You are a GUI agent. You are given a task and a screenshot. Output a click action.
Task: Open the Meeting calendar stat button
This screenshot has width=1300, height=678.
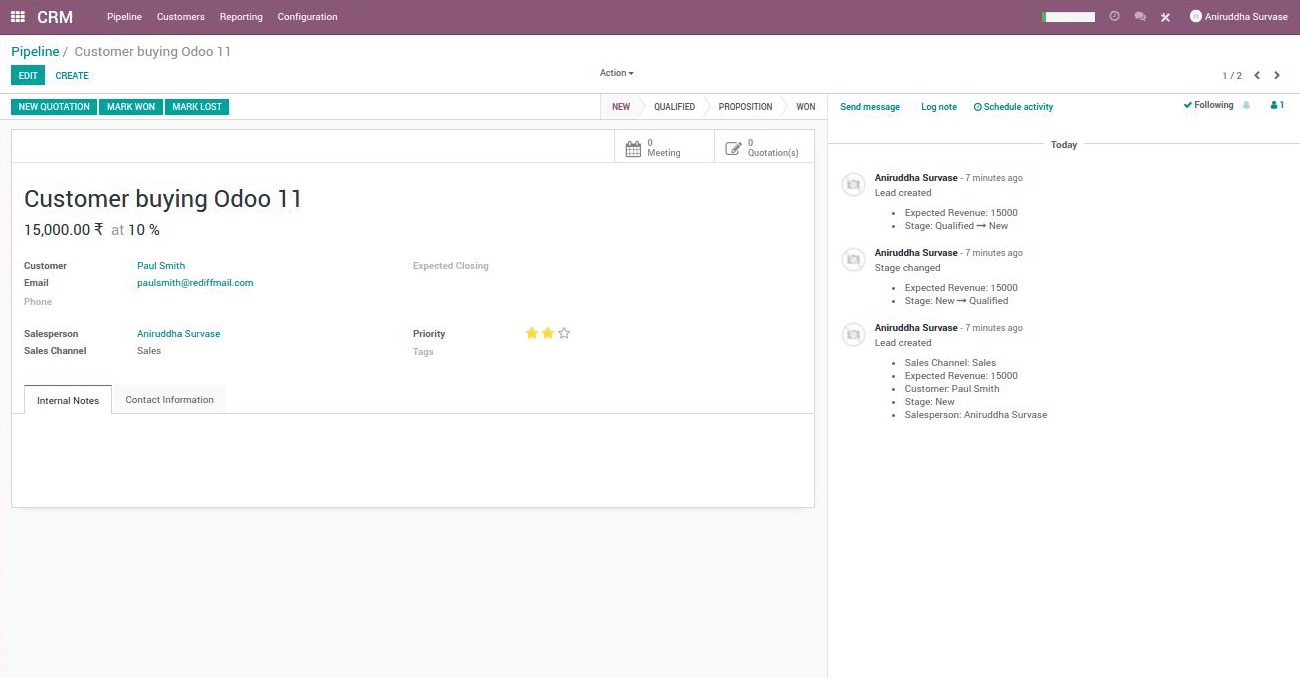pyautogui.click(x=664, y=147)
